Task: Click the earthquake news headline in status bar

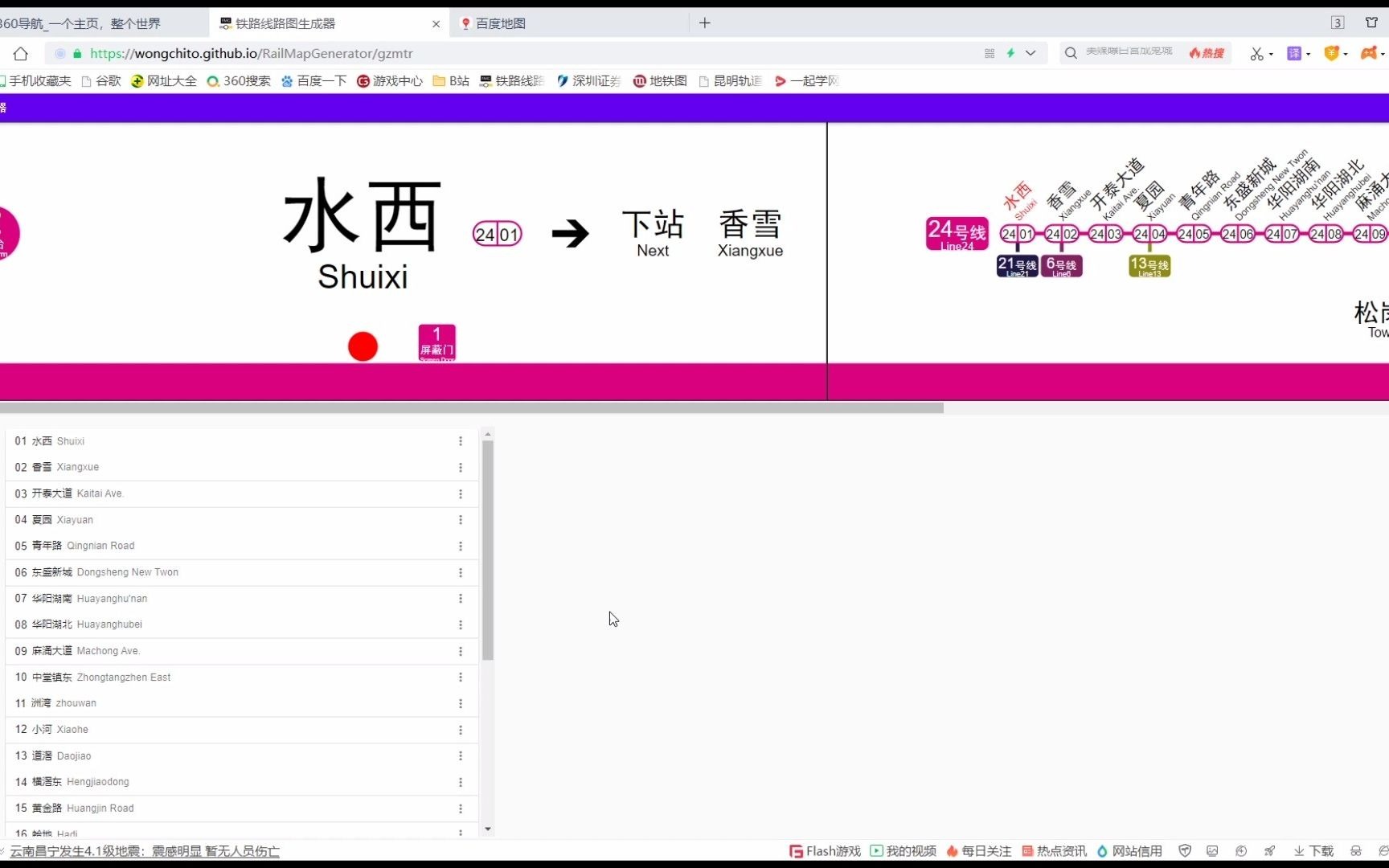Action: [145, 851]
